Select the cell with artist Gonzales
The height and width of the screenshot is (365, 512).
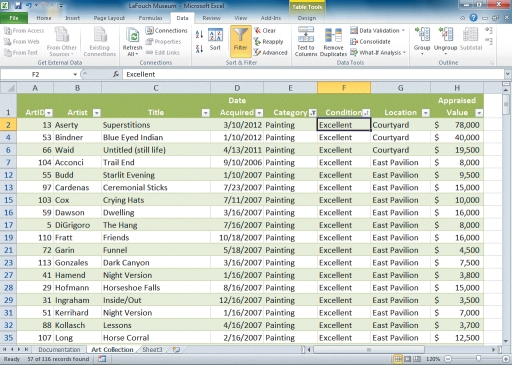point(77,263)
